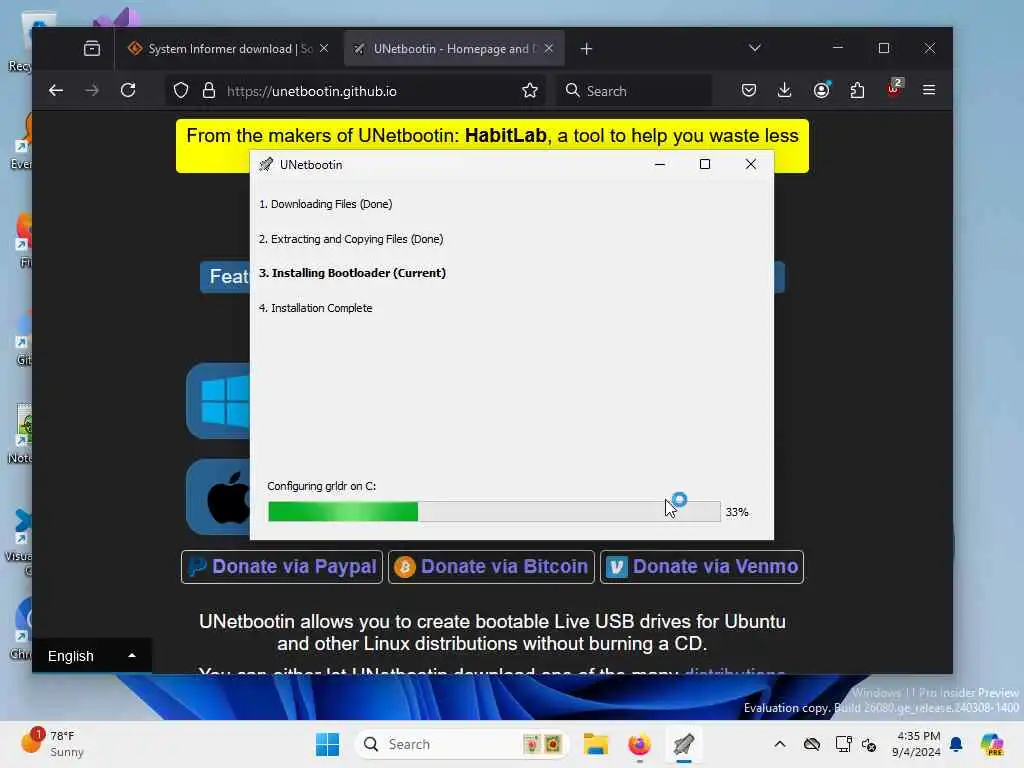Image resolution: width=1024 pixels, height=768 pixels.
Task: Click the Windows download icon on page
Action: pos(219,401)
